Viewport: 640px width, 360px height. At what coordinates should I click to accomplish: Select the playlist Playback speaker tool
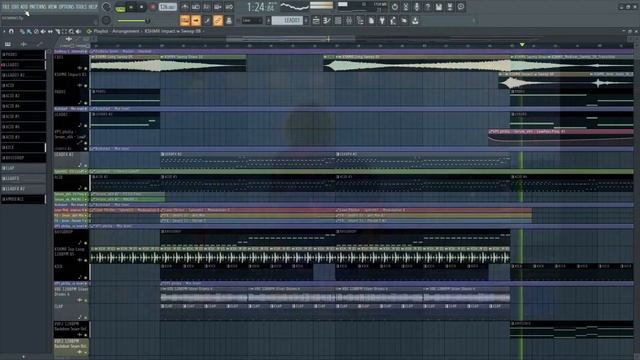pyautogui.click(x=78, y=31)
